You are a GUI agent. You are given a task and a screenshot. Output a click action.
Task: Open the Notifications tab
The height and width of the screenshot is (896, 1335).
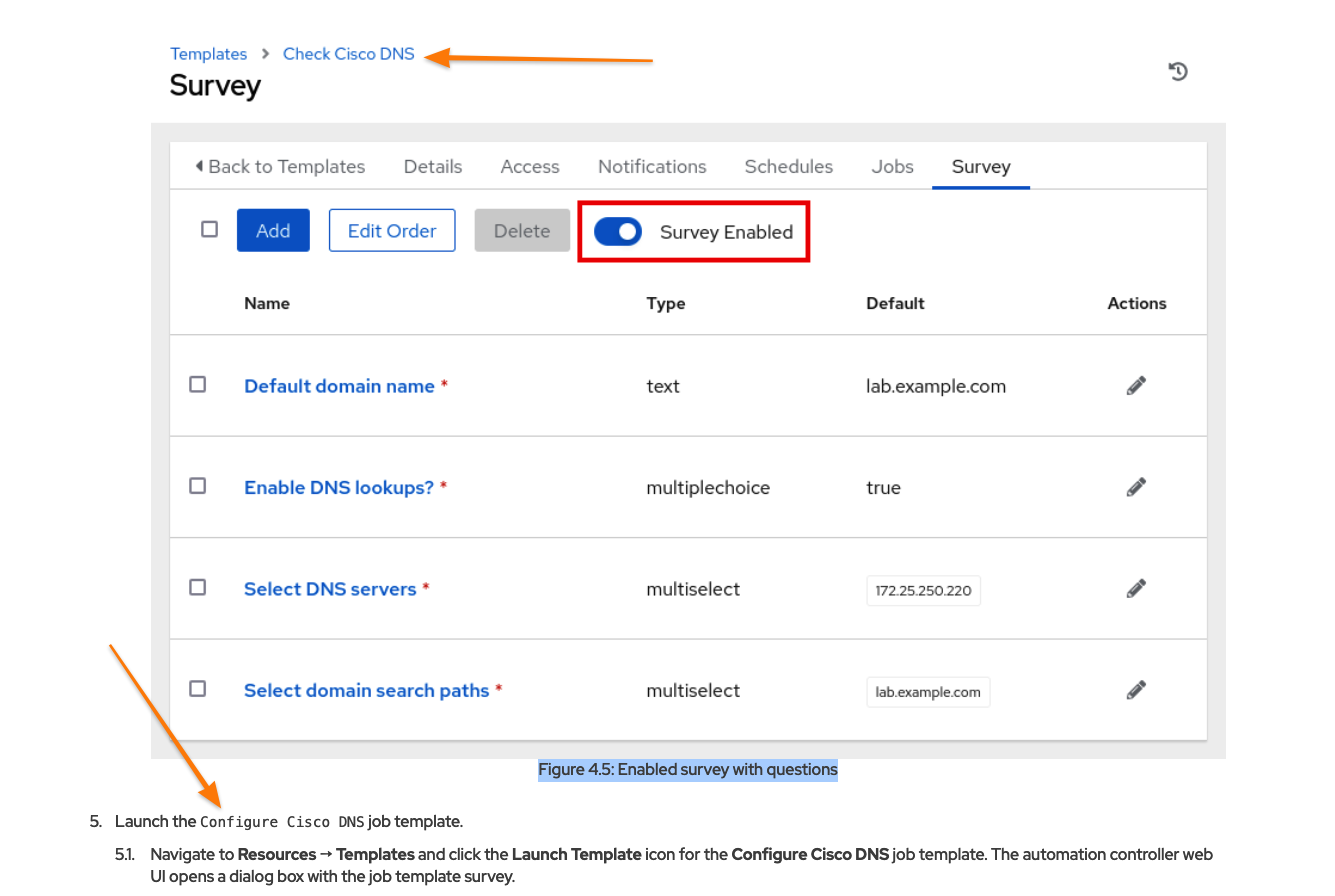(x=652, y=167)
